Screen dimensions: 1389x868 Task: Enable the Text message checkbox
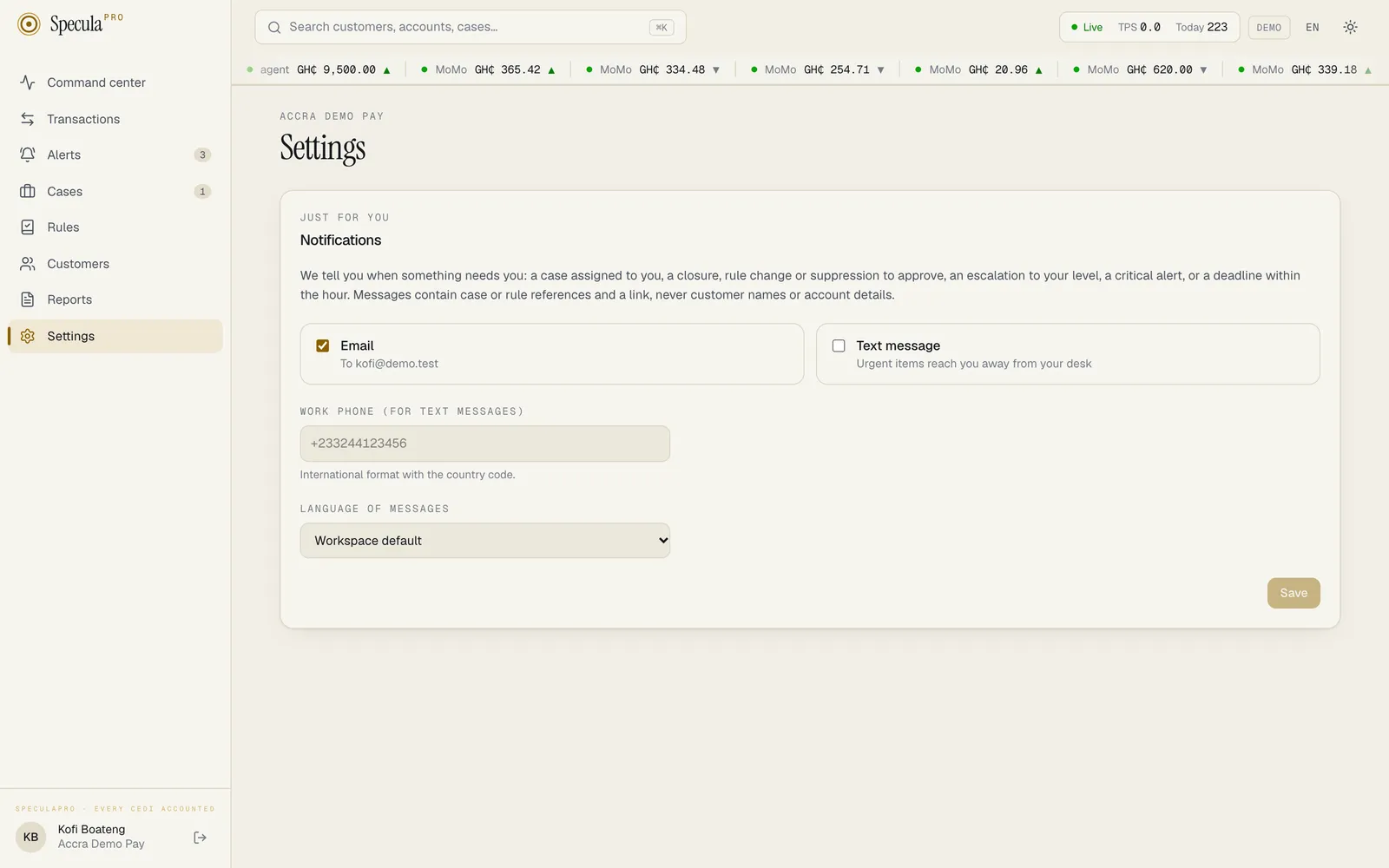click(839, 345)
